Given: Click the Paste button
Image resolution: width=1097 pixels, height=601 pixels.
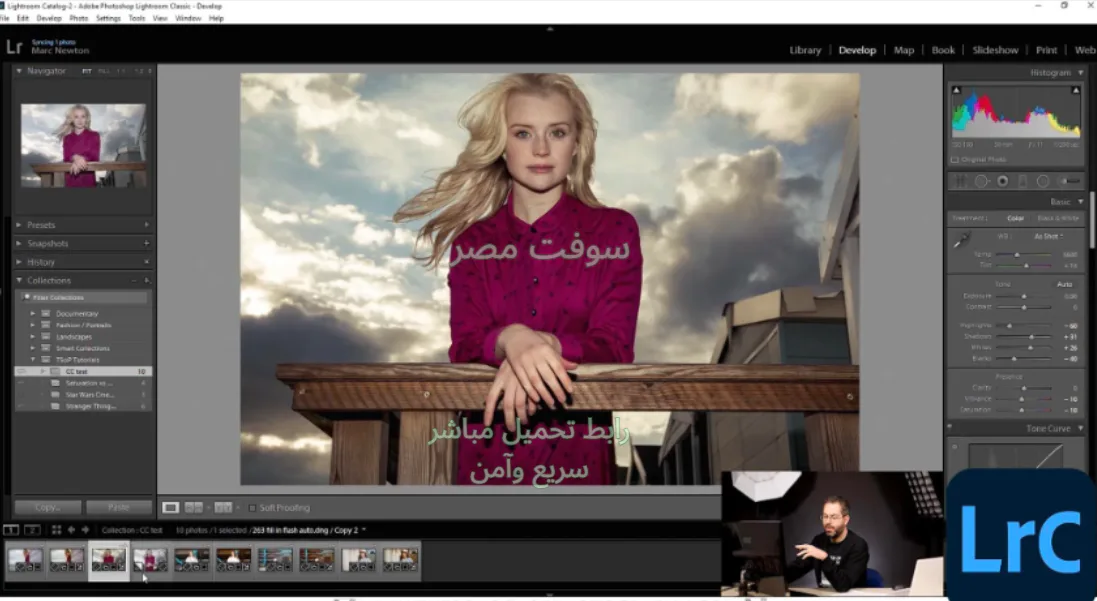Looking at the screenshot, I should point(118,507).
